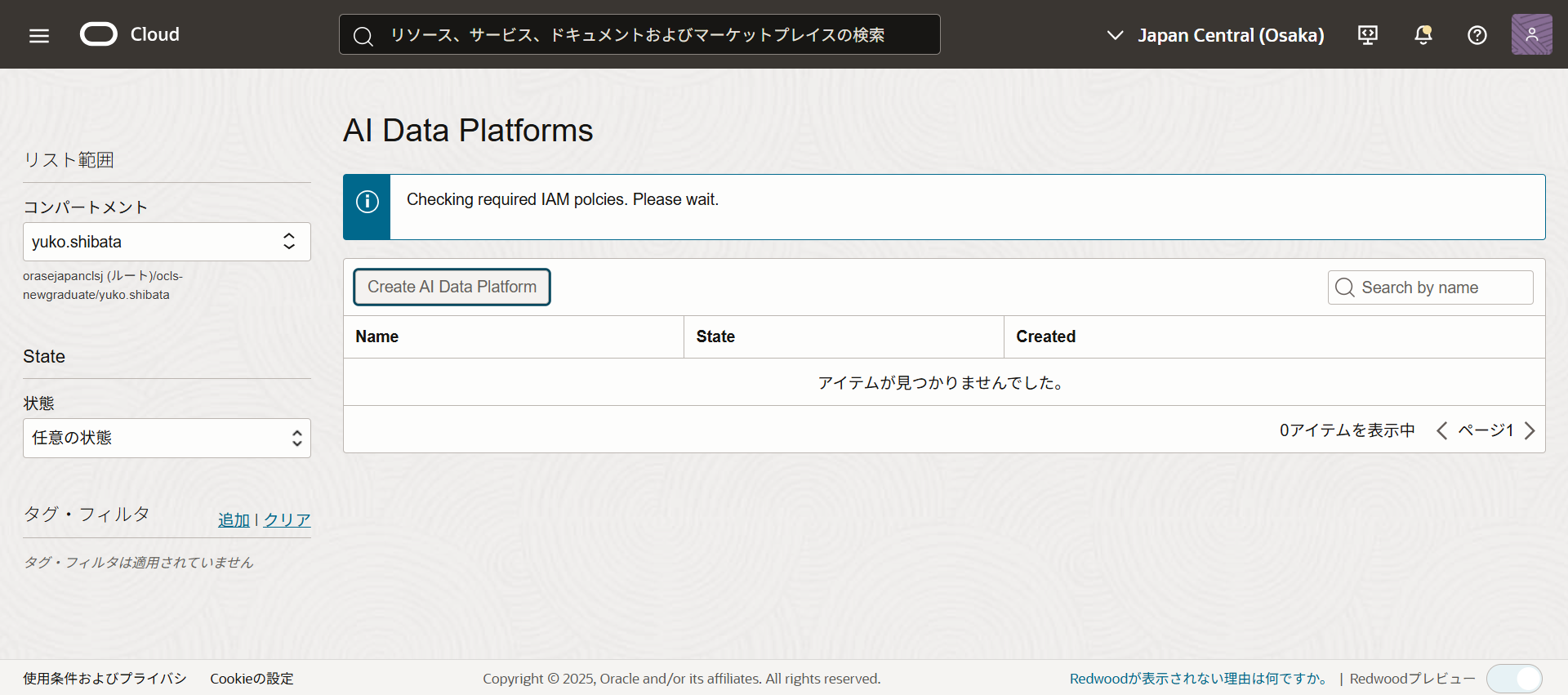The height and width of the screenshot is (695, 1568).
Task: Click the search icon in Search by name
Action: click(1345, 287)
